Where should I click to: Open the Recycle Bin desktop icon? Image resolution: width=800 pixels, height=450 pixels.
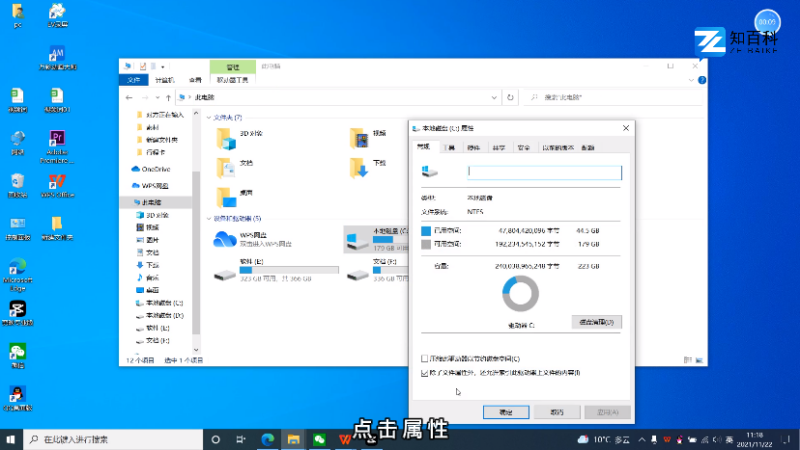[x=17, y=181]
